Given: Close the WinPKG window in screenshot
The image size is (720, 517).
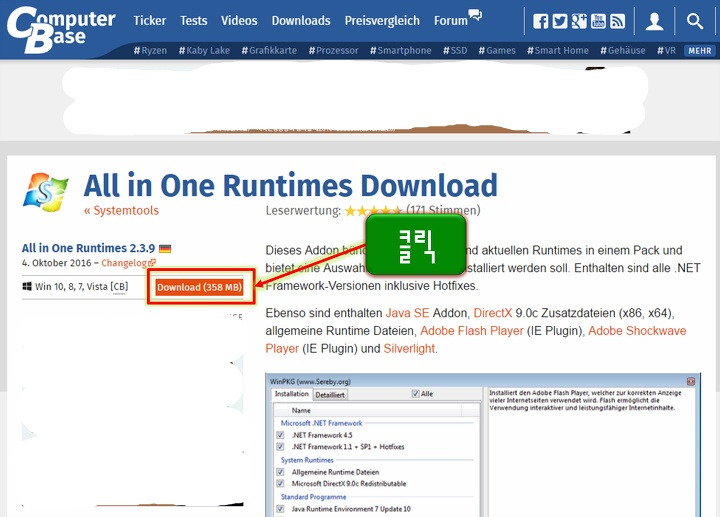Looking at the screenshot, I should click(x=691, y=382).
